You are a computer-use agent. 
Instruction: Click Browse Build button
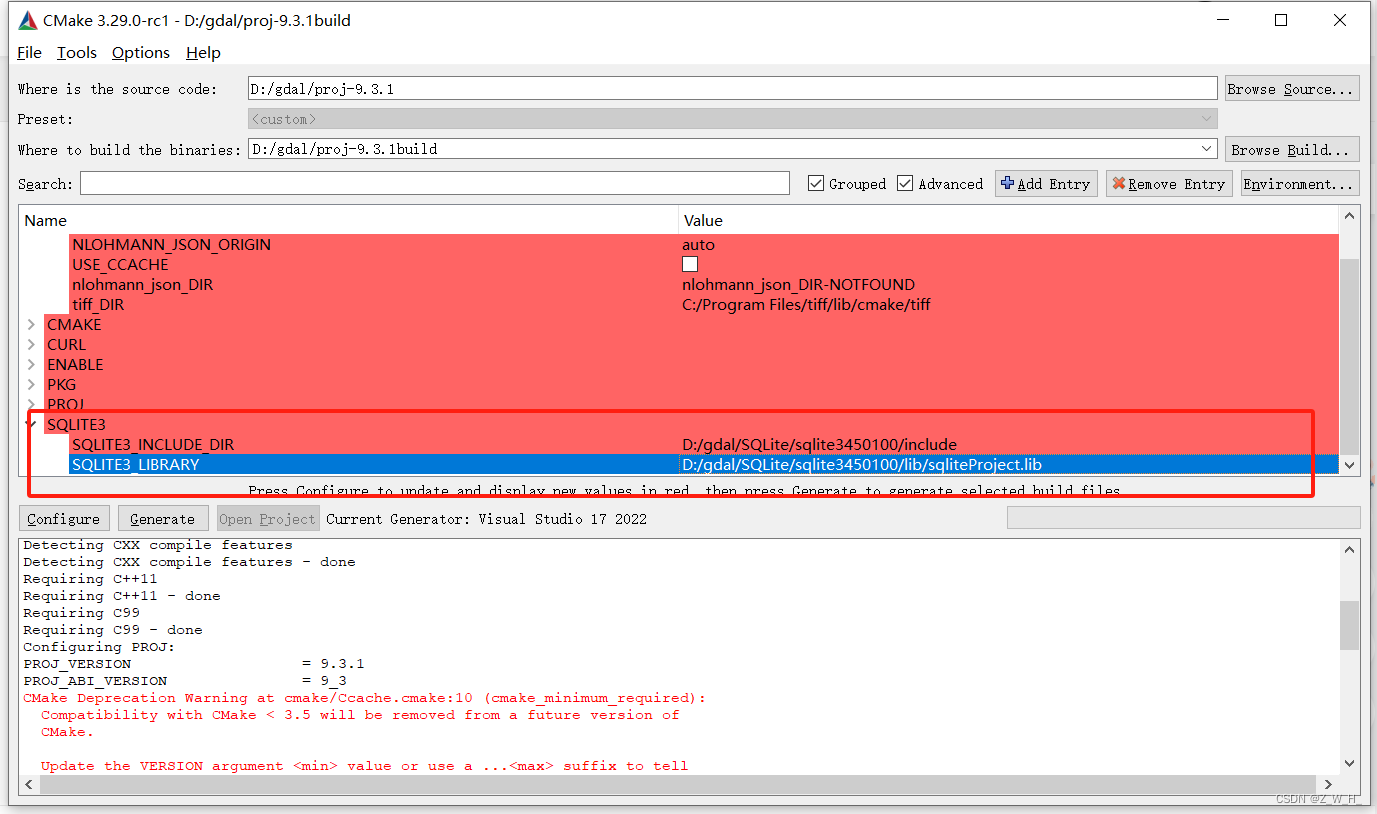[x=1292, y=149]
